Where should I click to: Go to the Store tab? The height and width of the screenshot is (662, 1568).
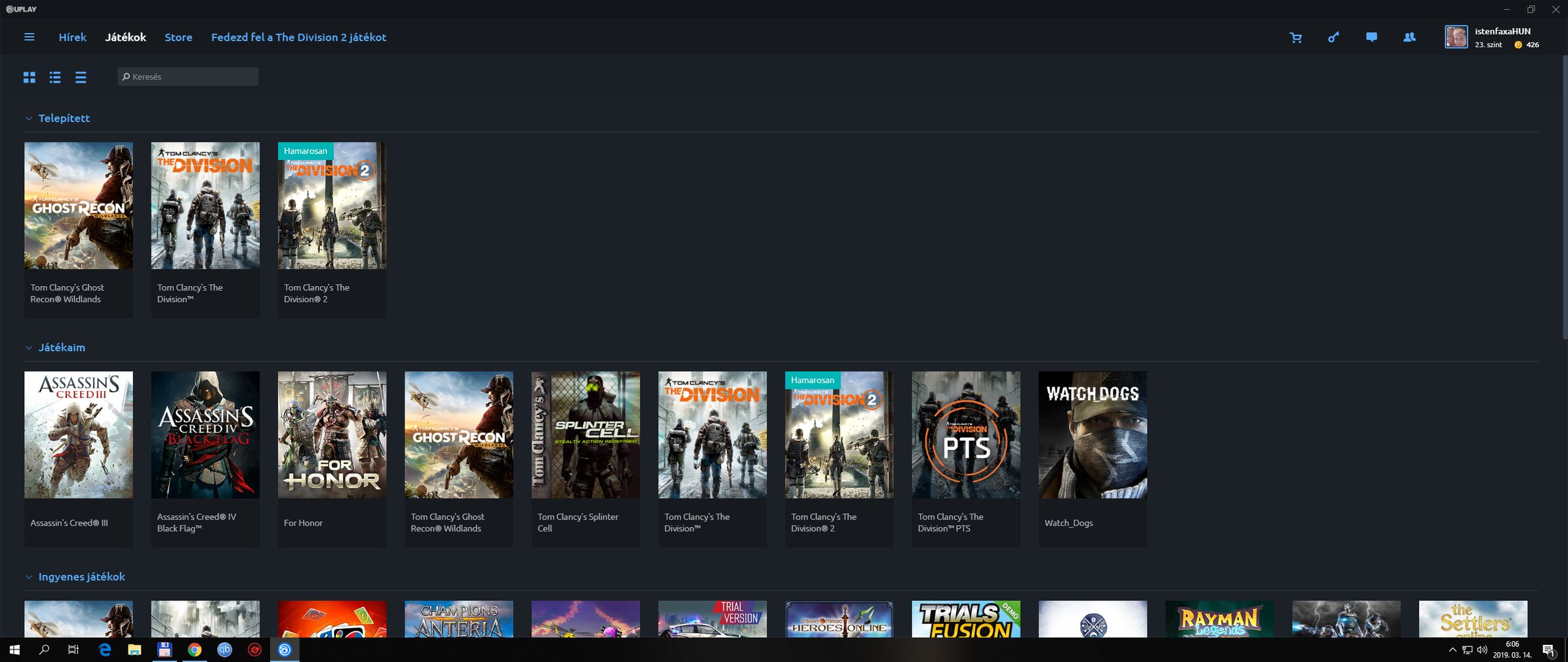(x=178, y=37)
